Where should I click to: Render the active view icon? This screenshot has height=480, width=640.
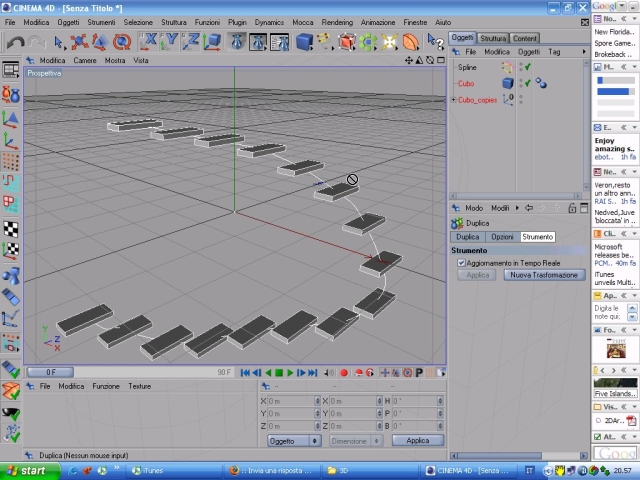pyautogui.click(x=237, y=42)
